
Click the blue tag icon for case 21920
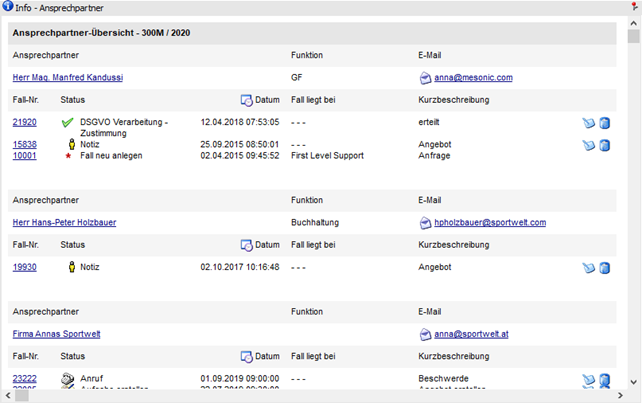(589, 123)
